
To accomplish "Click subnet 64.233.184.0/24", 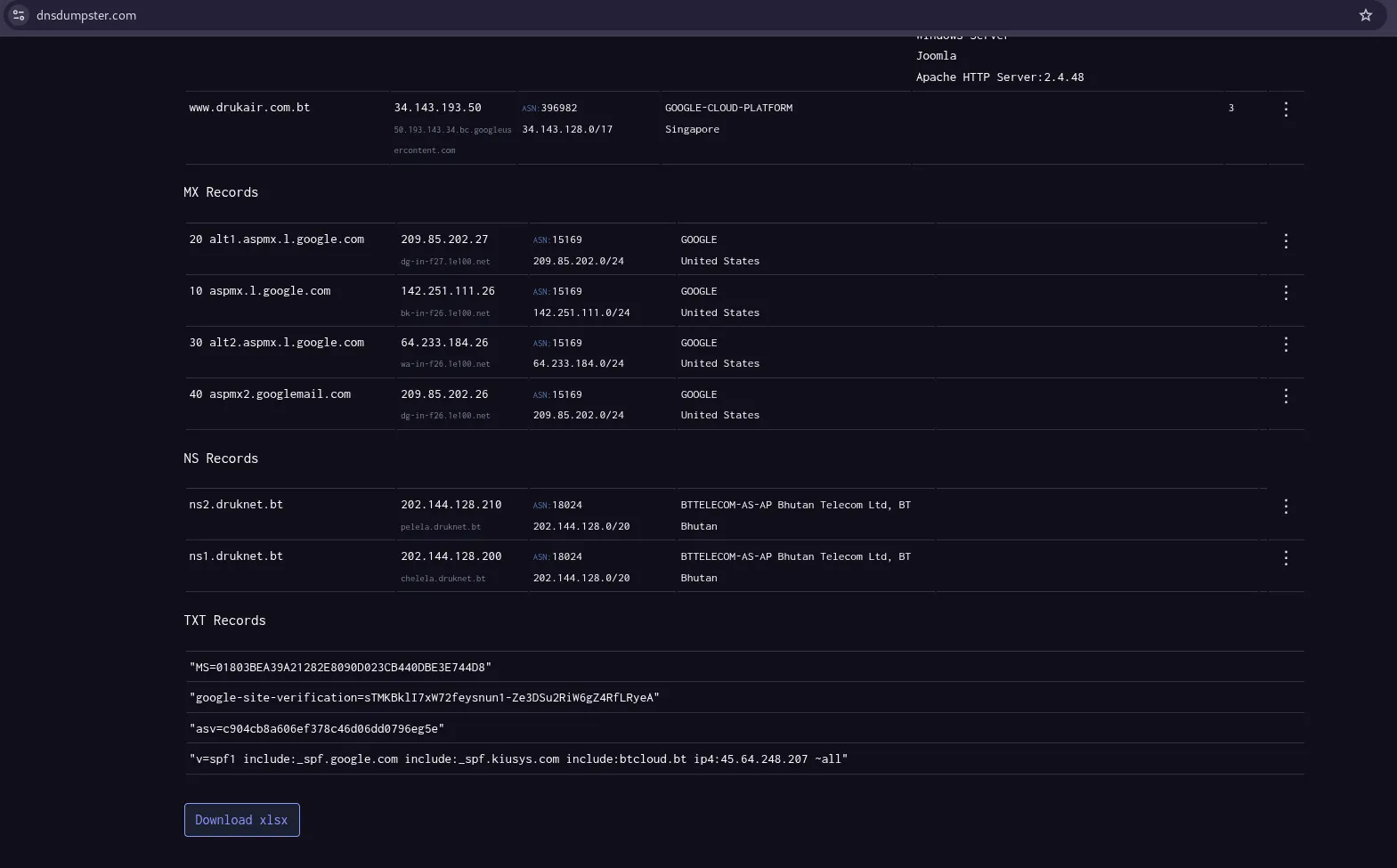I will click(578, 364).
